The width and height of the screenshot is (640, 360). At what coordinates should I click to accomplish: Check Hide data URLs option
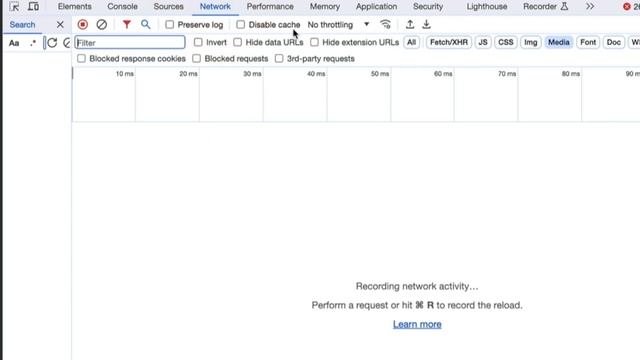click(x=238, y=42)
